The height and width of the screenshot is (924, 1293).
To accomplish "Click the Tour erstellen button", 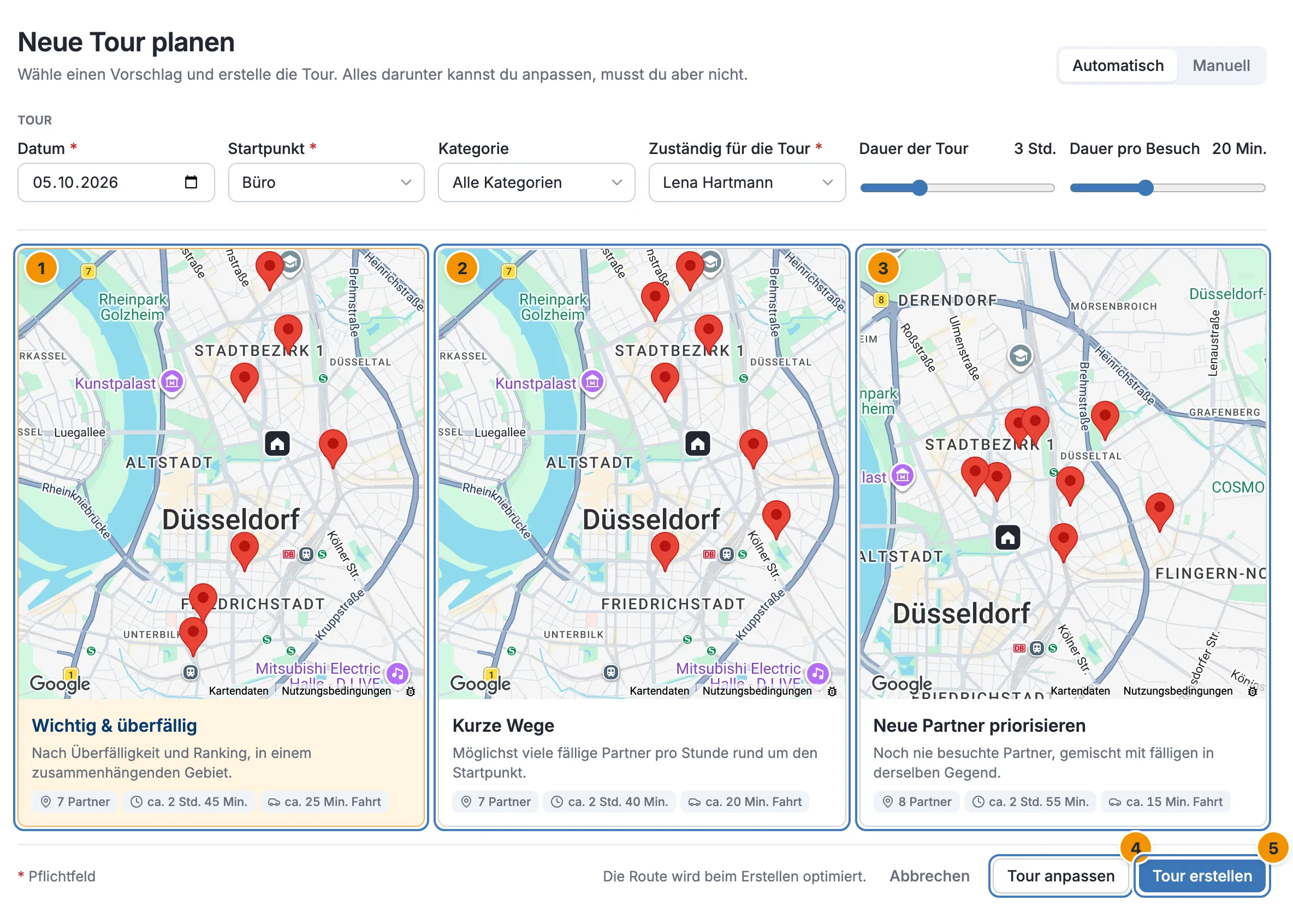I will coord(1202,876).
